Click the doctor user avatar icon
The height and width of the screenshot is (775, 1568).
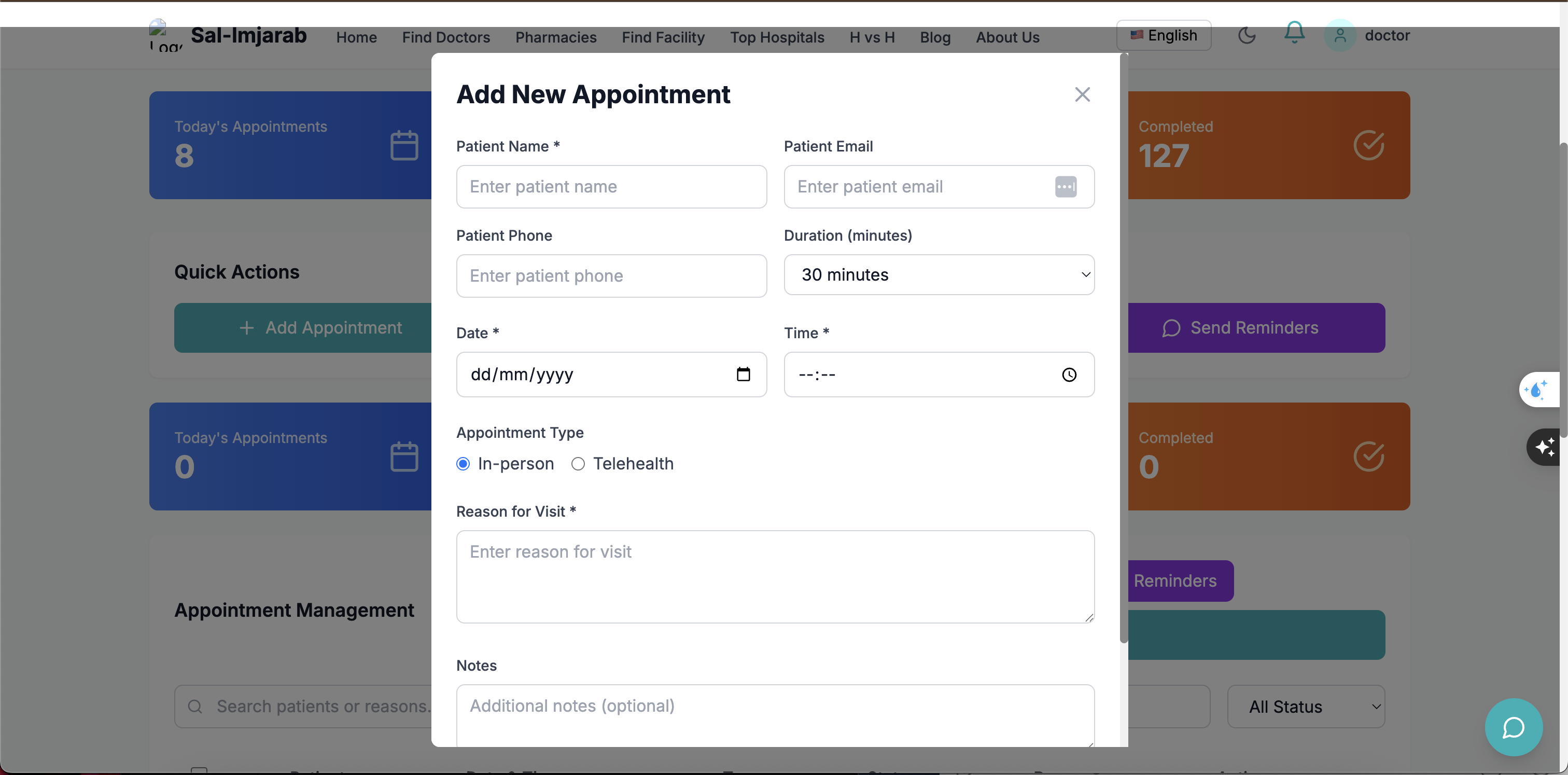pyautogui.click(x=1340, y=35)
